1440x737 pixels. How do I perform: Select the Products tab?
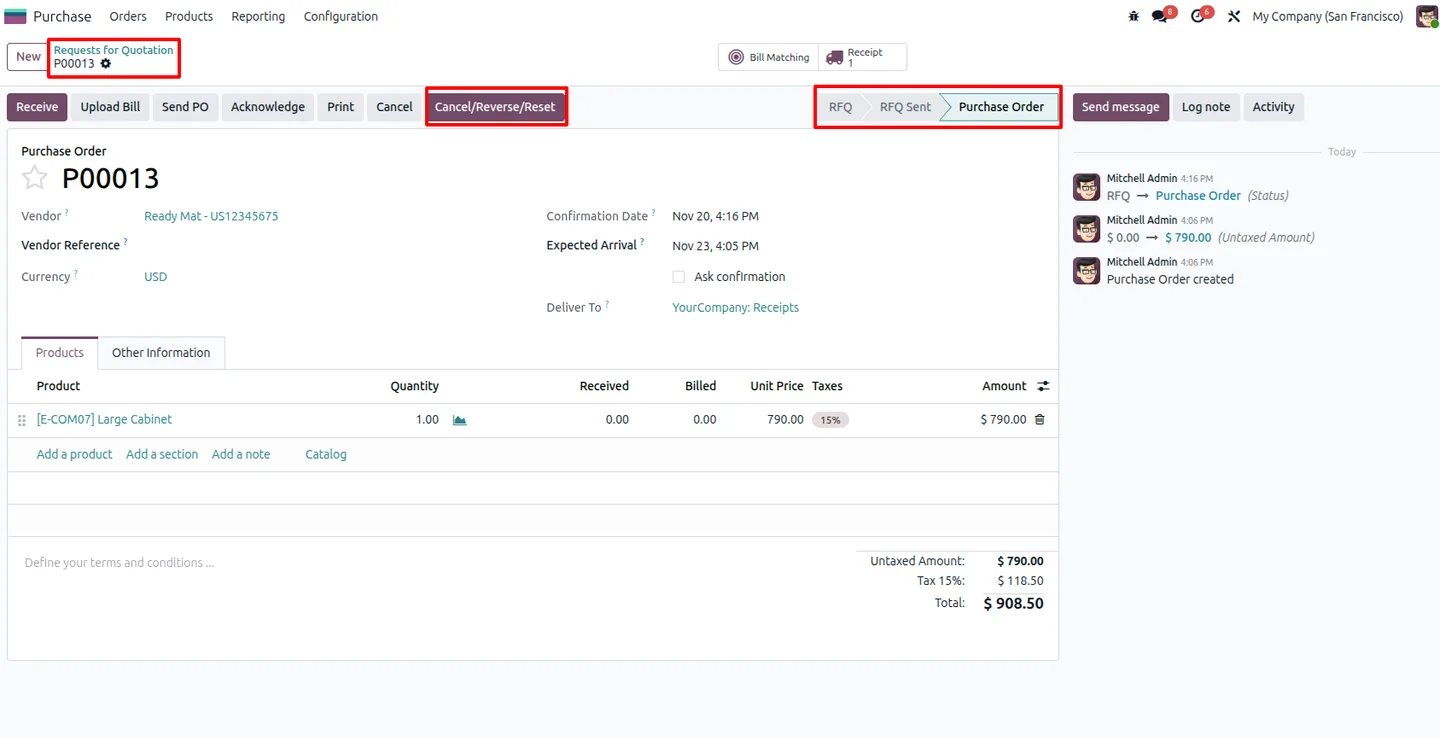coord(60,353)
